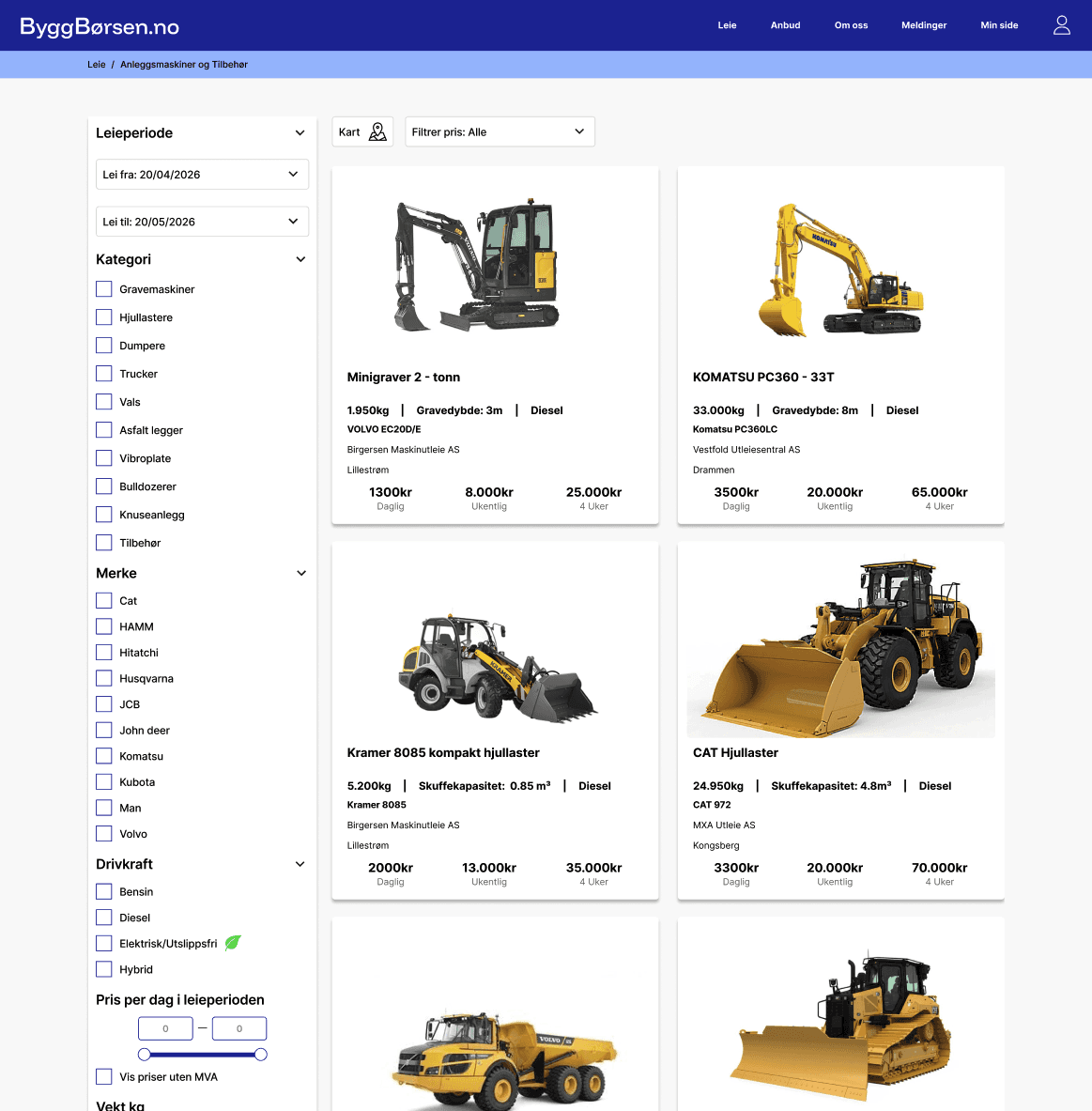The image size is (1092, 1111).
Task: Collapse the Merke section
Action: click(301, 573)
